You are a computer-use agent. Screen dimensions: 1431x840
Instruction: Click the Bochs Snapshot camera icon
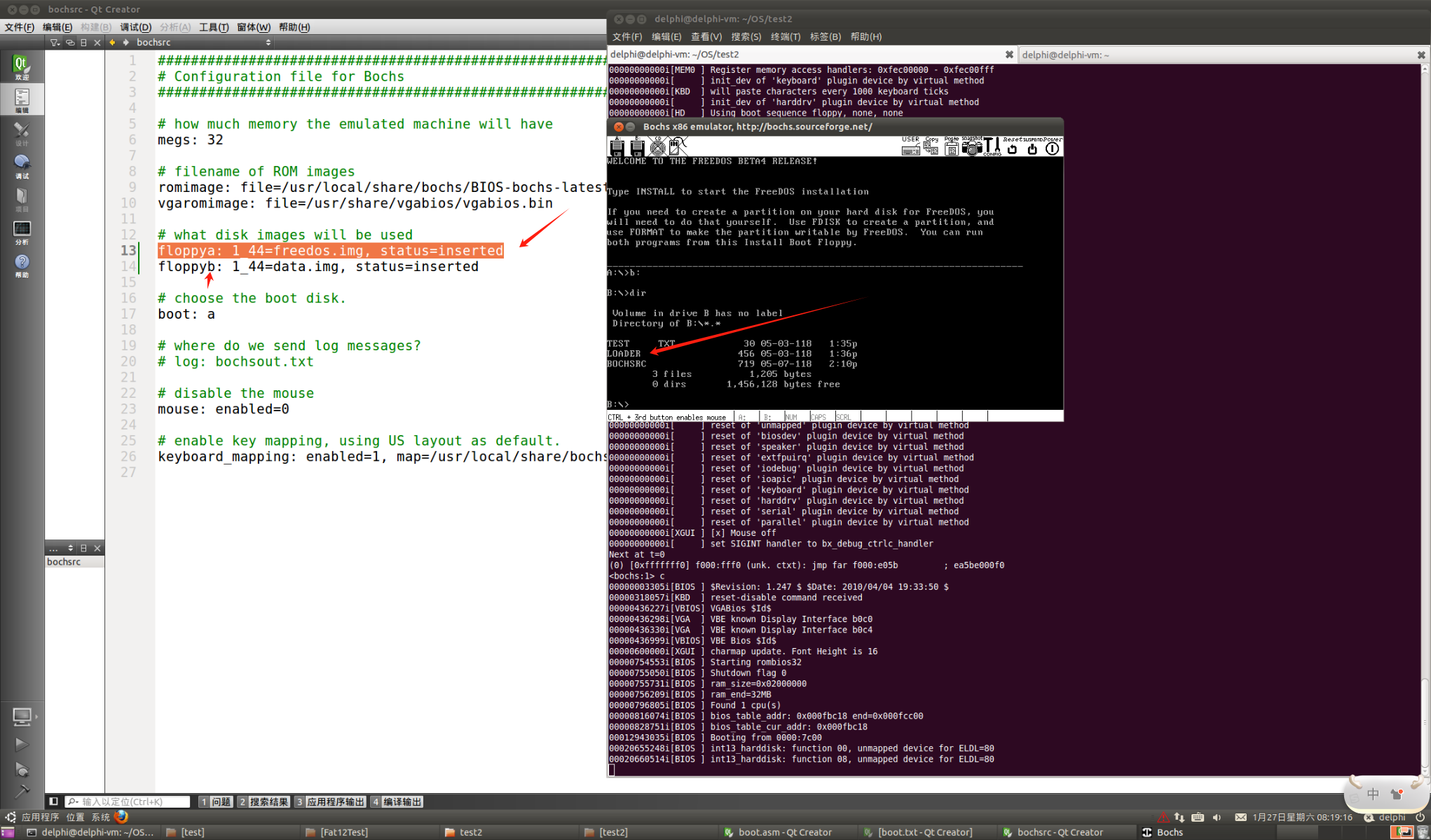point(972,147)
